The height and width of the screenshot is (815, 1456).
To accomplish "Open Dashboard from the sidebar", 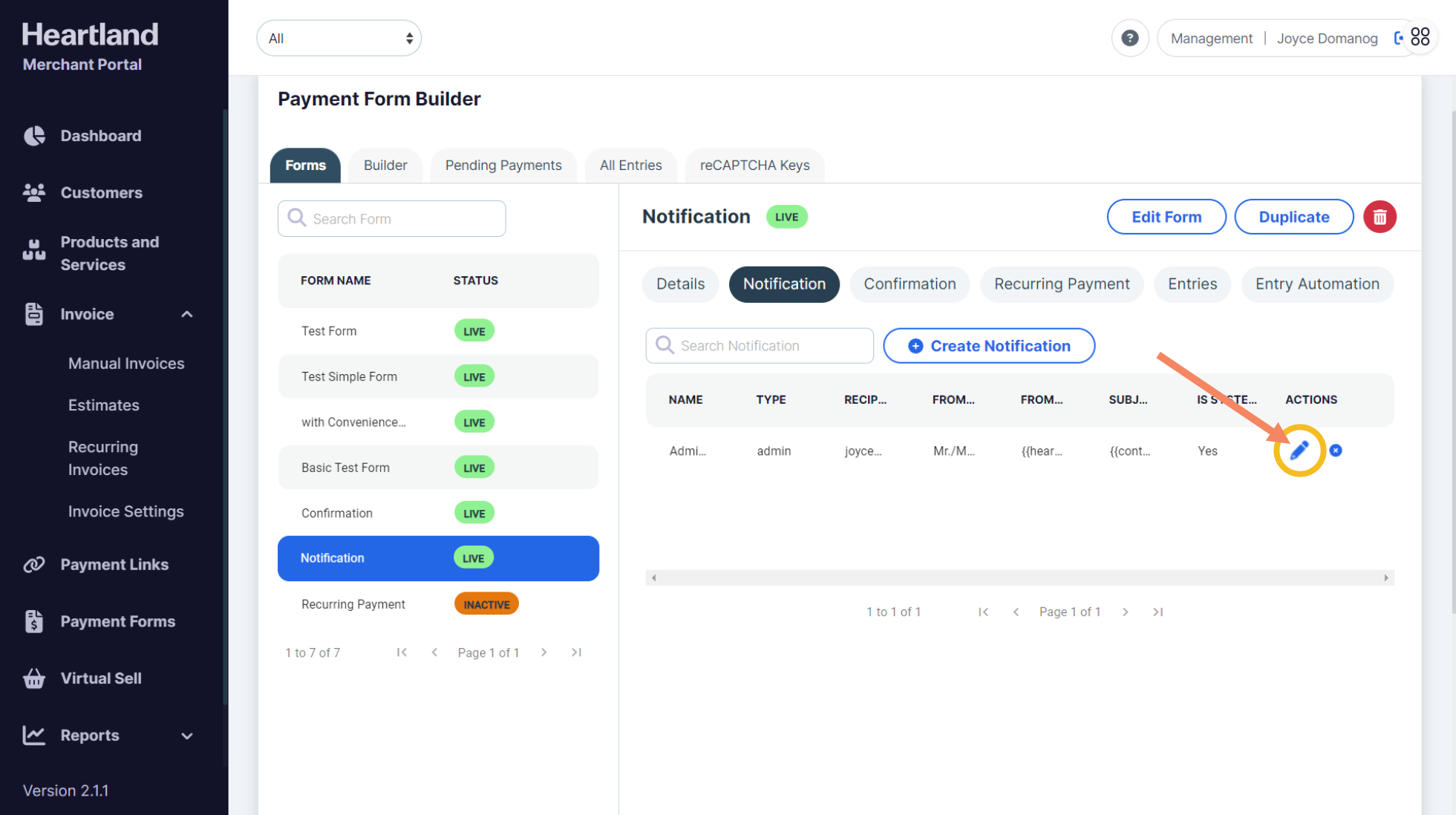I will pos(101,136).
